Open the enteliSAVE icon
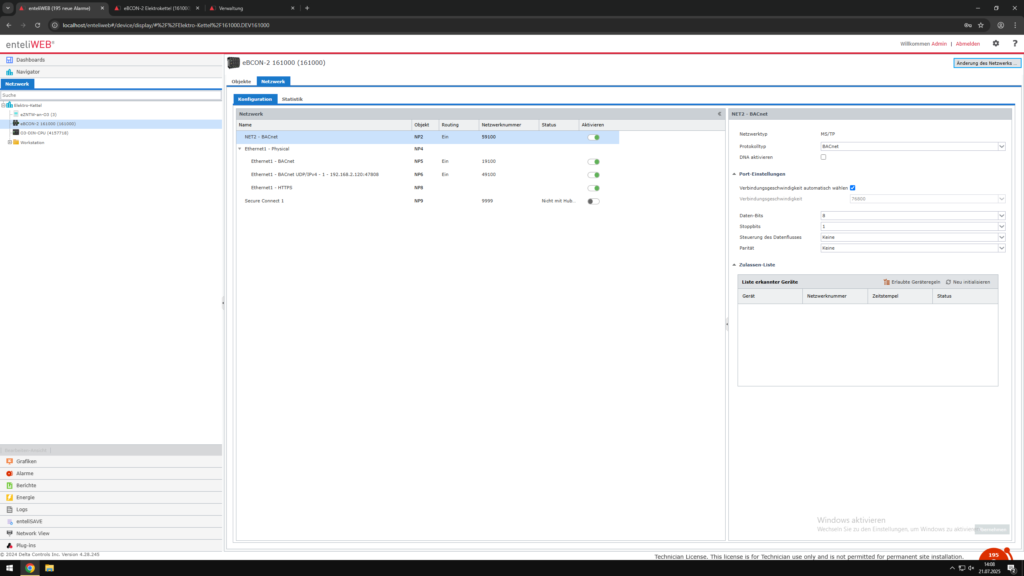Viewport: 1024px width, 576px height. [9, 521]
